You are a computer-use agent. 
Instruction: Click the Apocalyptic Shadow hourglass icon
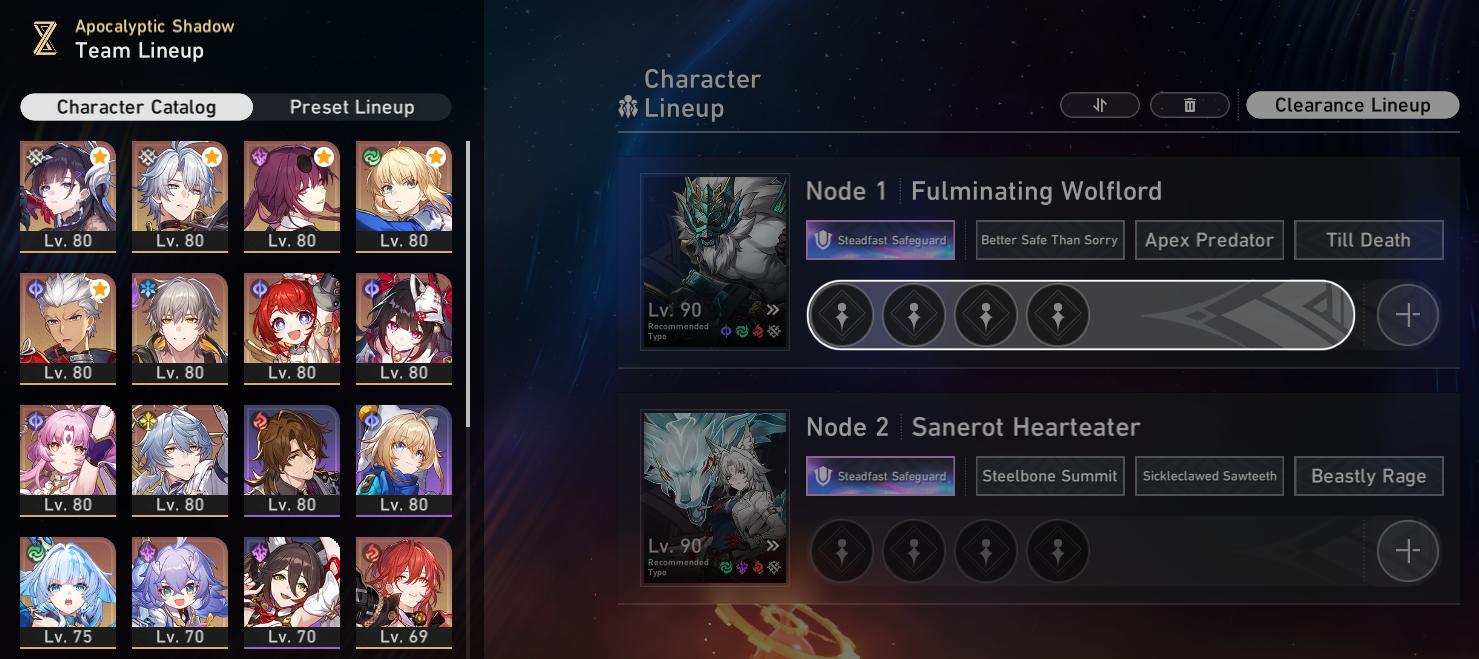pos(44,39)
